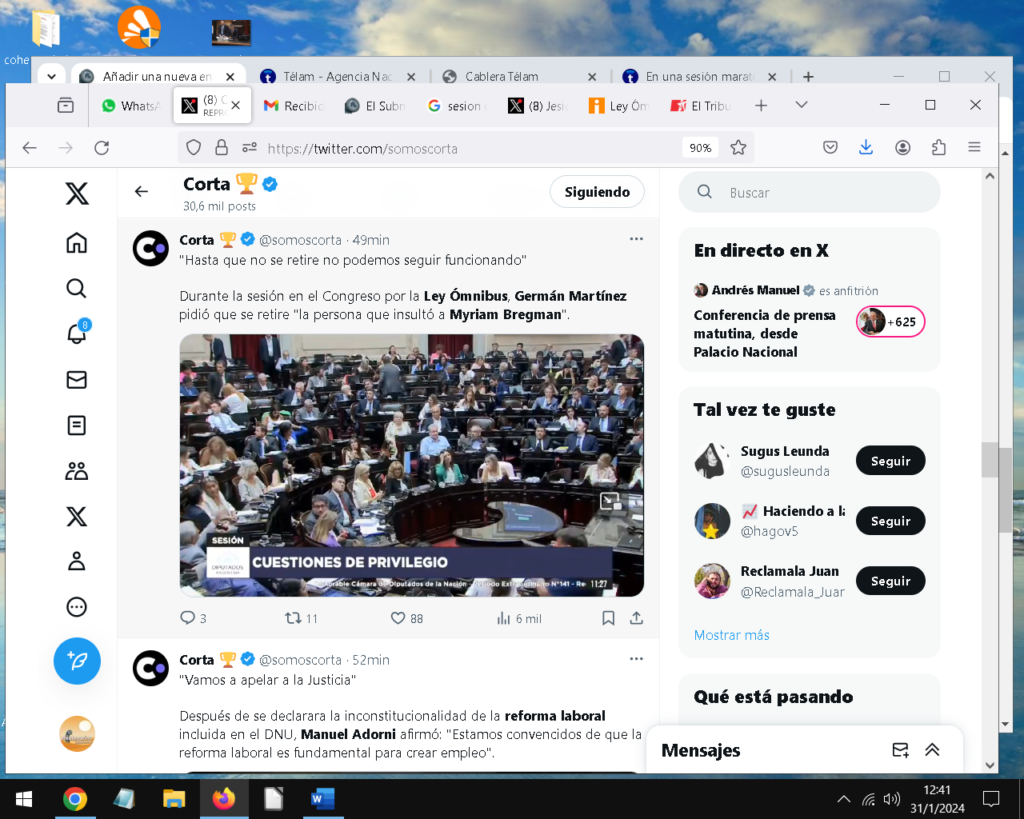Open new tab with plus in Firefox
The height and width of the screenshot is (819, 1024).
761,105
